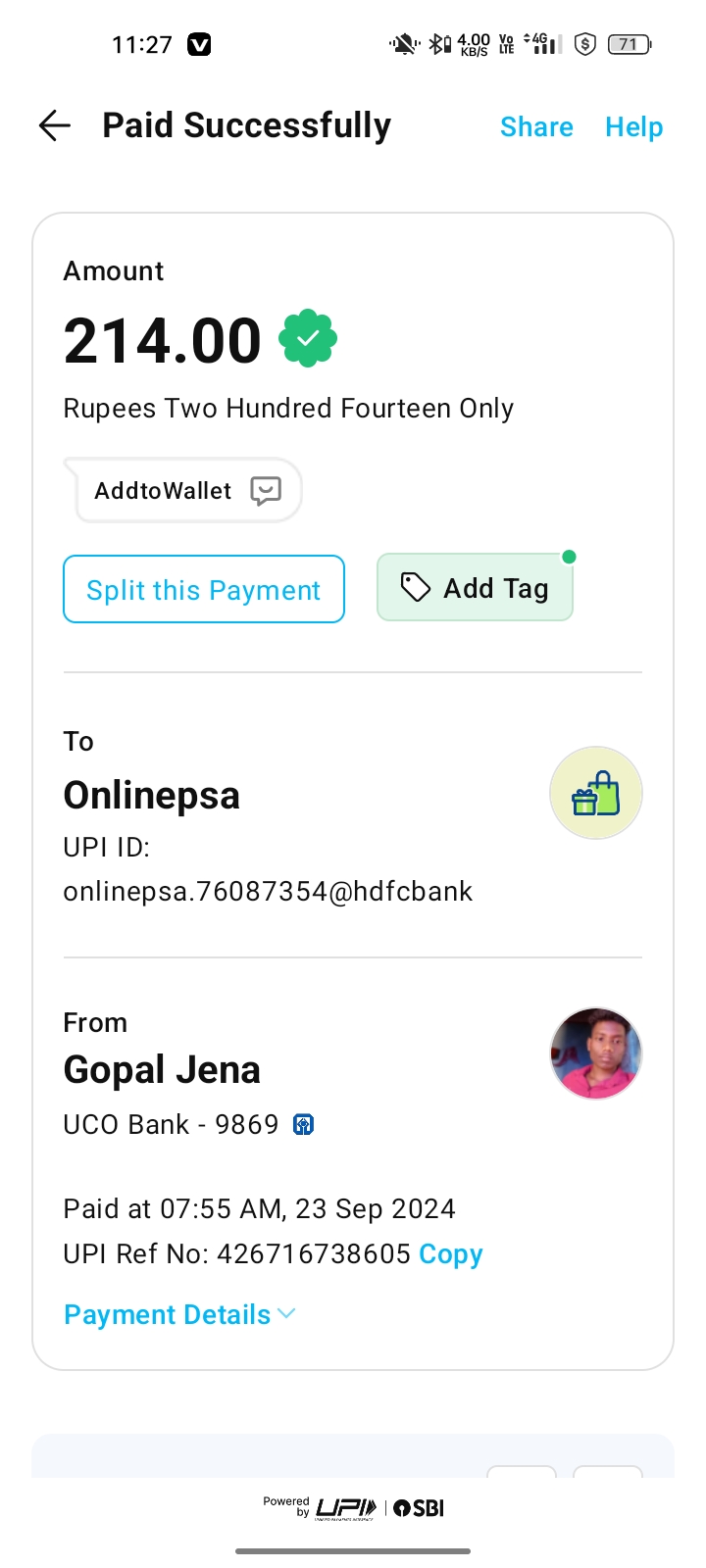Tap the SBI logo at bottom
The image size is (706, 1568).
pos(420,1508)
